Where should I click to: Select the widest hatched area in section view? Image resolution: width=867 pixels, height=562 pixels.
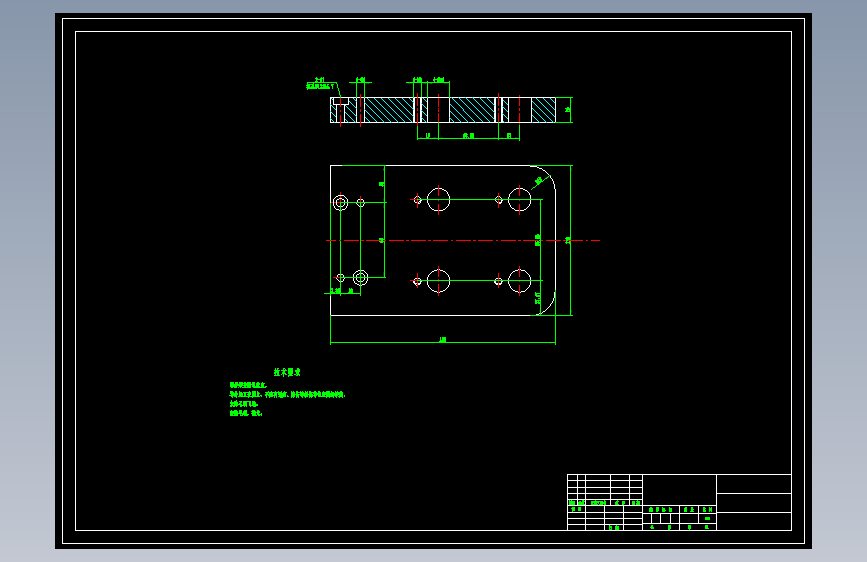tap(389, 110)
